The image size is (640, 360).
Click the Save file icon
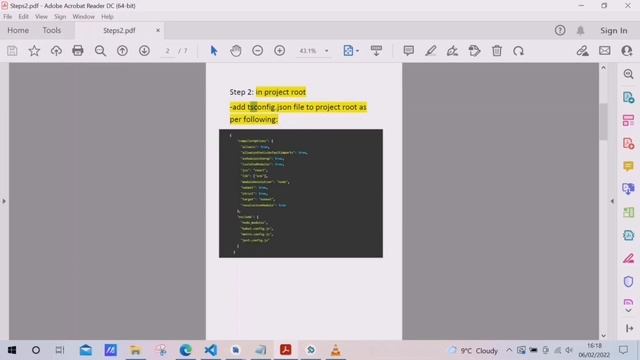(12, 51)
